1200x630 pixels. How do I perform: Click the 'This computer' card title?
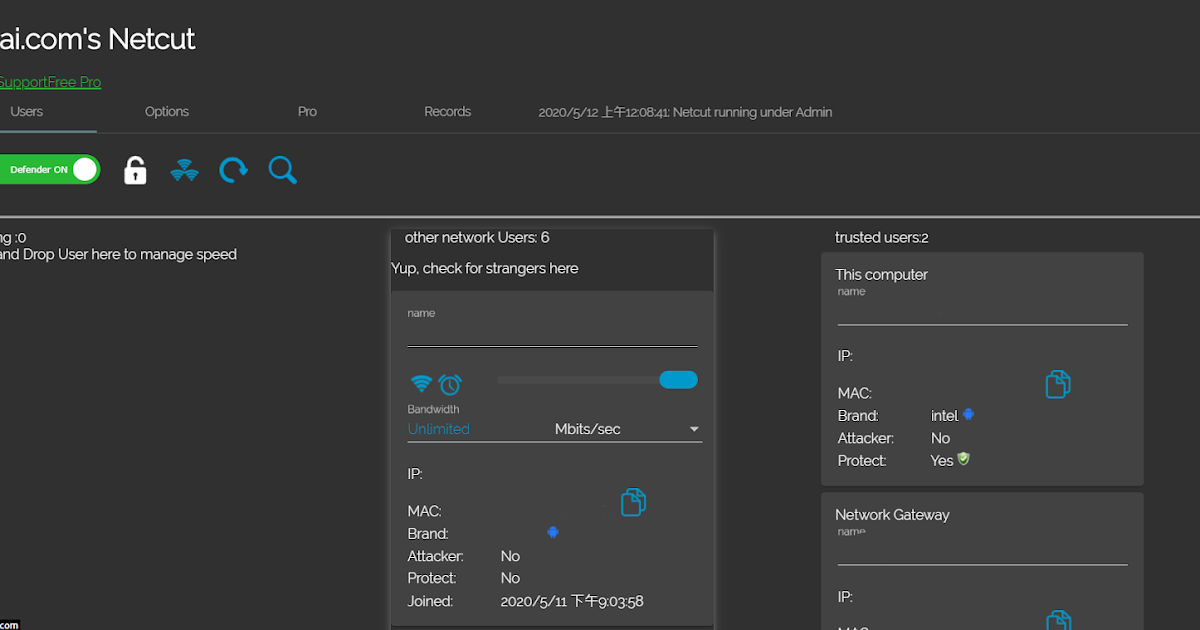(882, 275)
